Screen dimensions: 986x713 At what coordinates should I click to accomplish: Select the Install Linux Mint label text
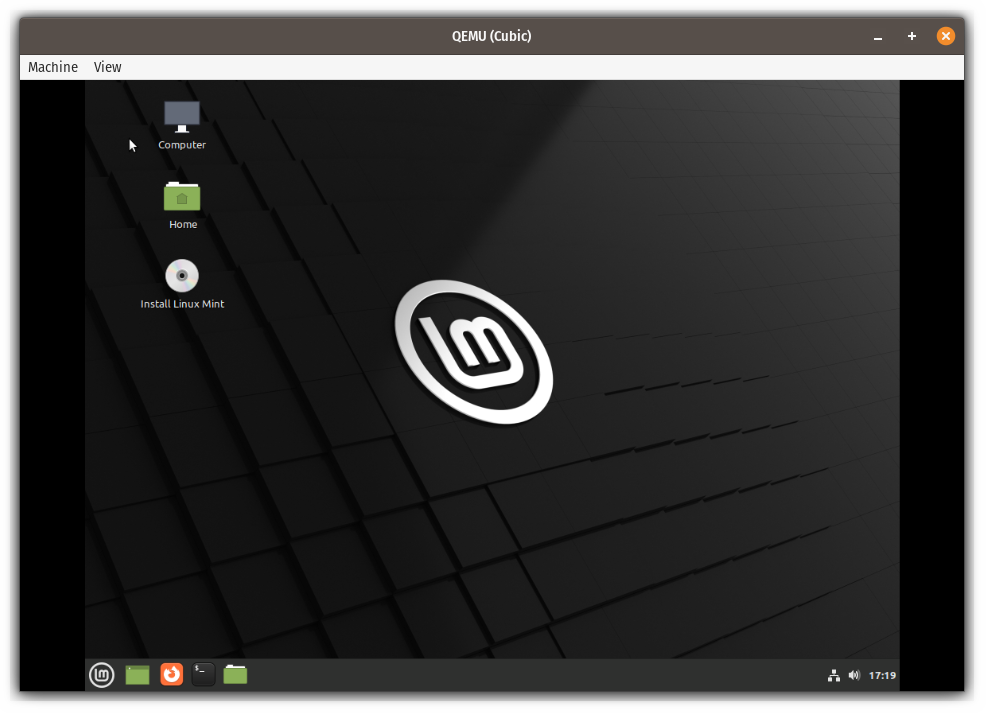[x=181, y=304]
